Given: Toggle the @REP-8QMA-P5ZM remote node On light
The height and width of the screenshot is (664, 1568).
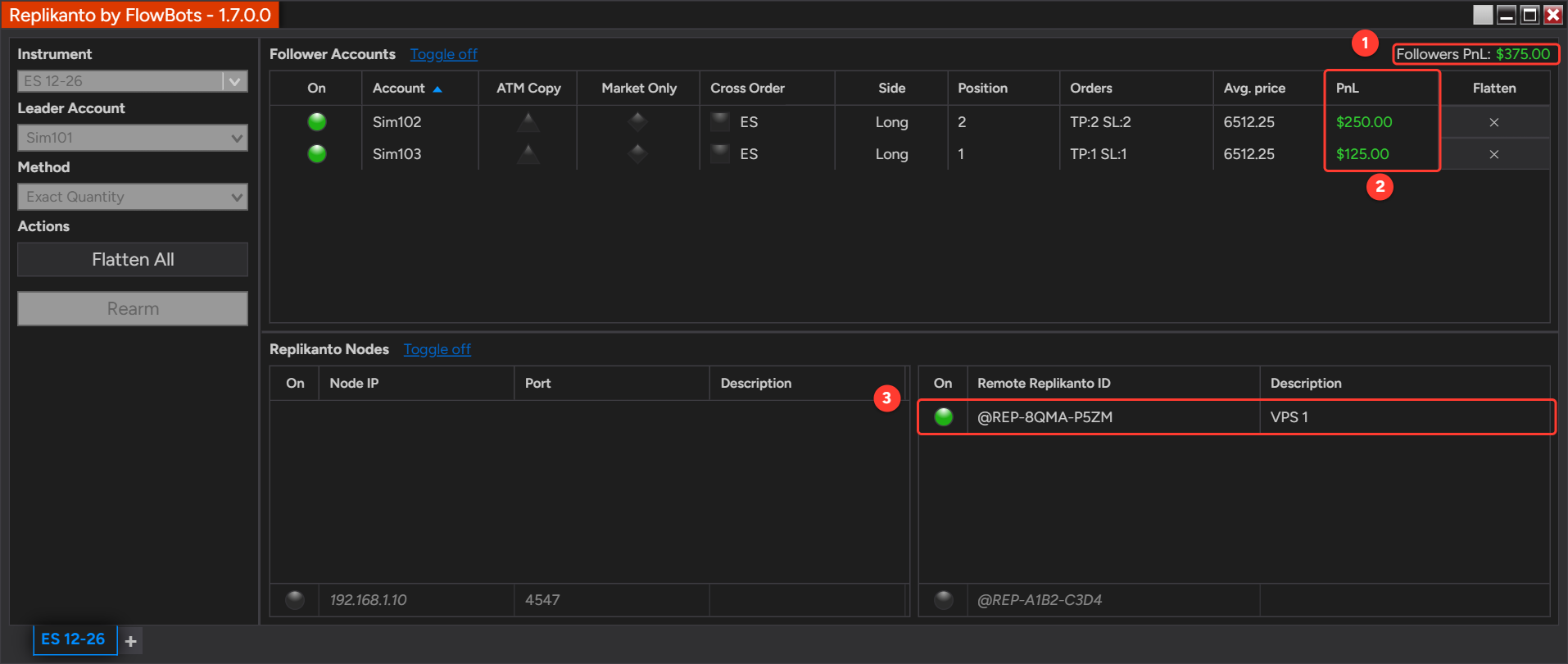Looking at the screenshot, I should [944, 416].
